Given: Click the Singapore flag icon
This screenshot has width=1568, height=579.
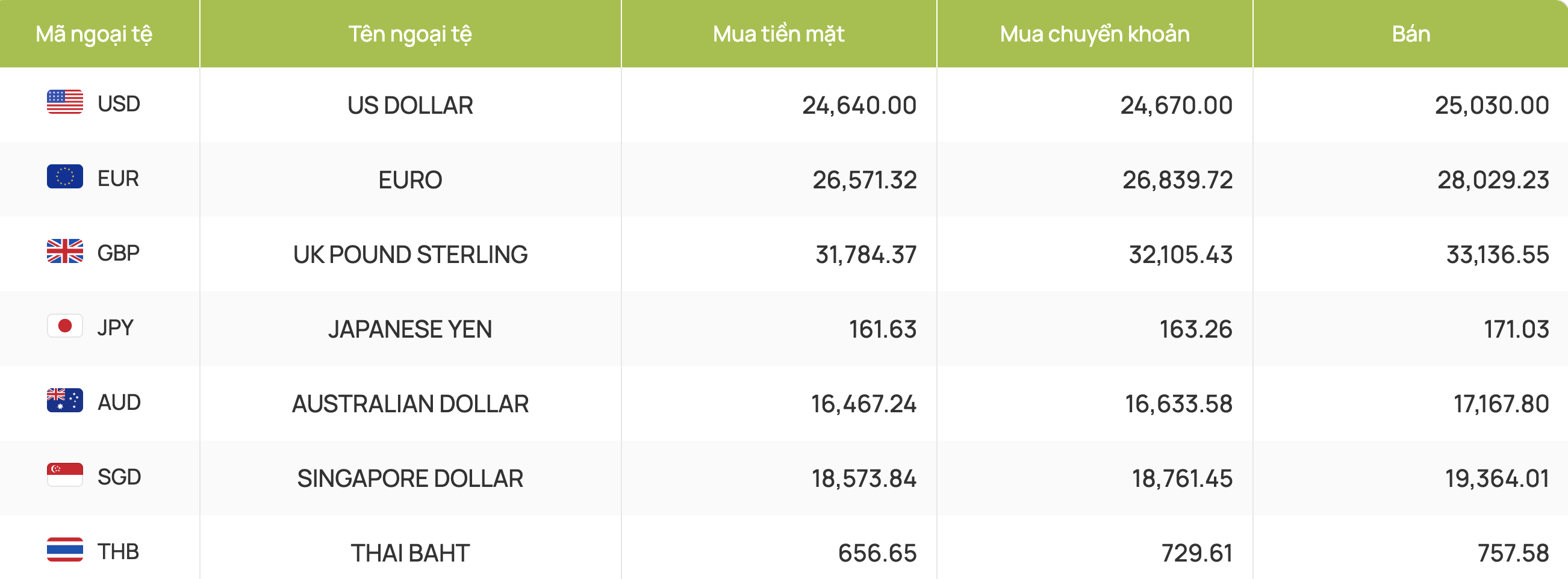Looking at the screenshot, I should 64,475.
